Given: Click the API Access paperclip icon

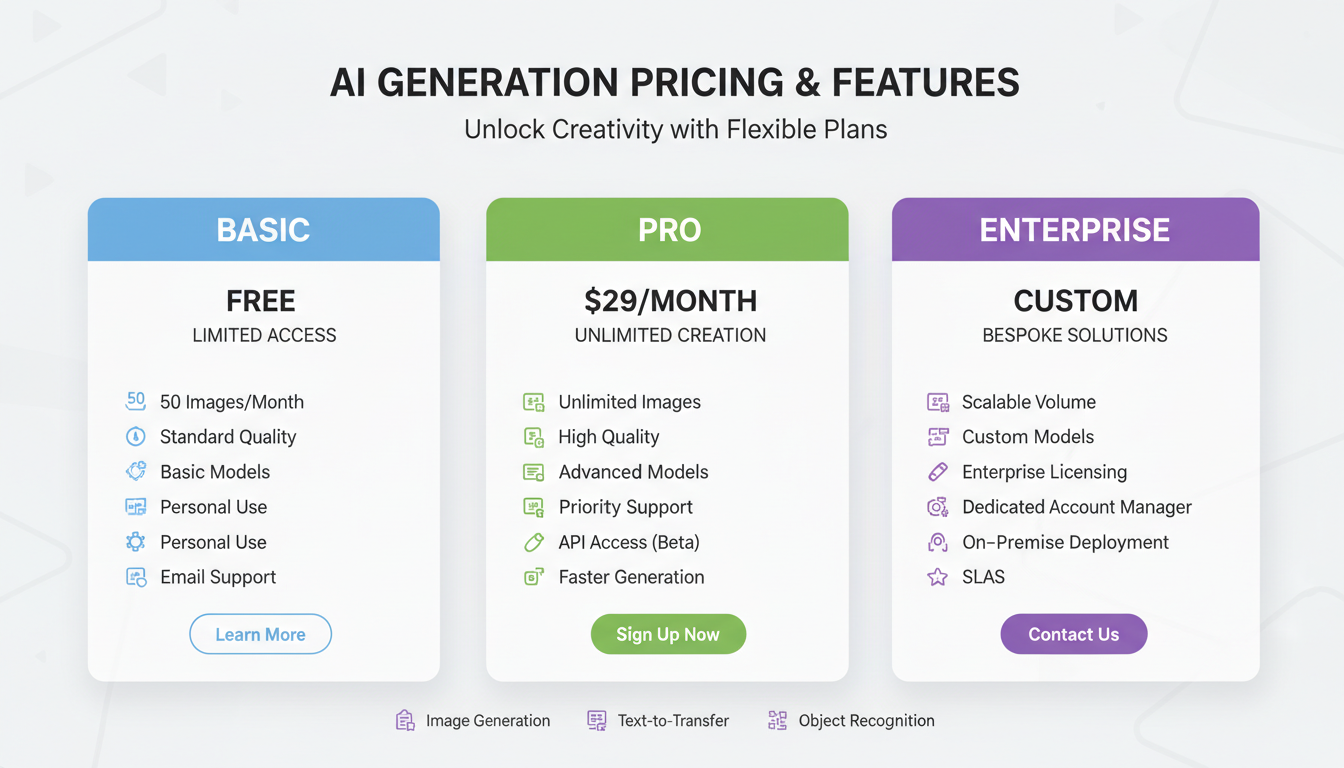Looking at the screenshot, I should click(x=533, y=541).
